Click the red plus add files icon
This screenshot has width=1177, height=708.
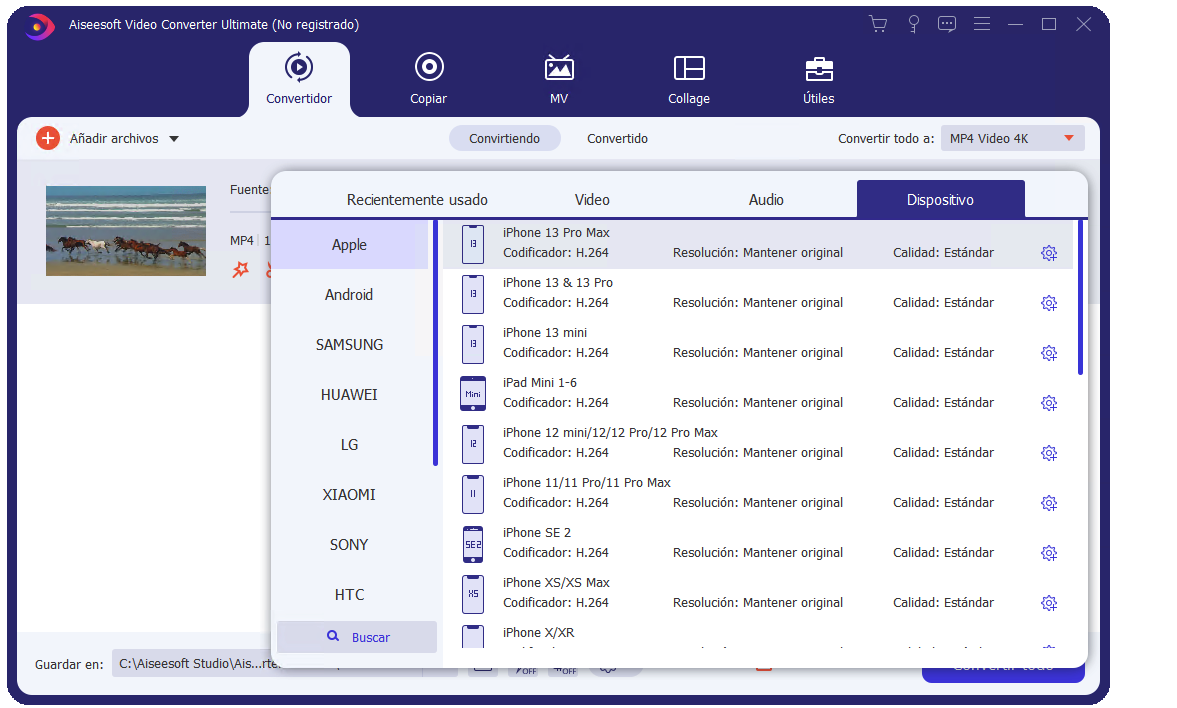[48, 138]
